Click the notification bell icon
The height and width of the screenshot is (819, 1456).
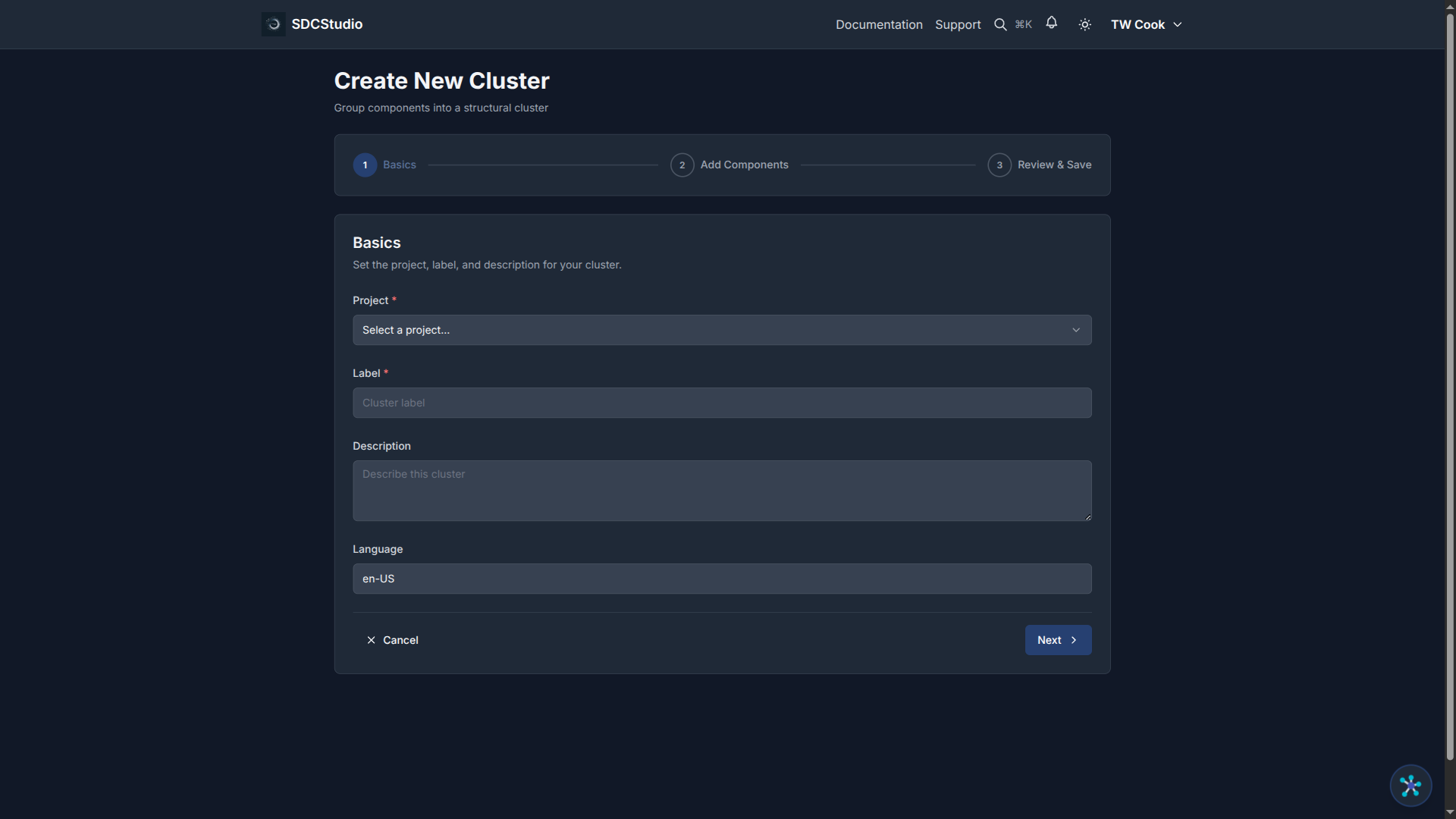pos(1052,24)
